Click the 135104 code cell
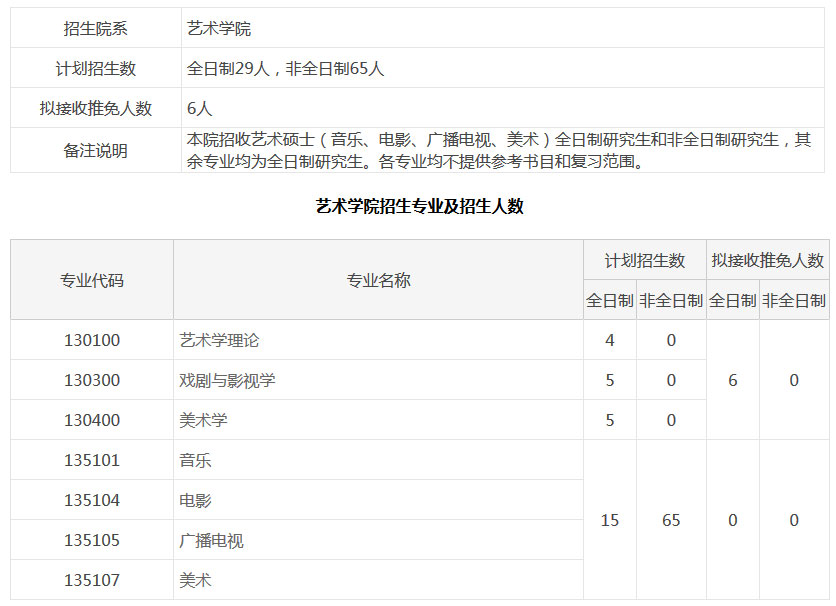This screenshot has width=836, height=606. [x=92, y=500]
